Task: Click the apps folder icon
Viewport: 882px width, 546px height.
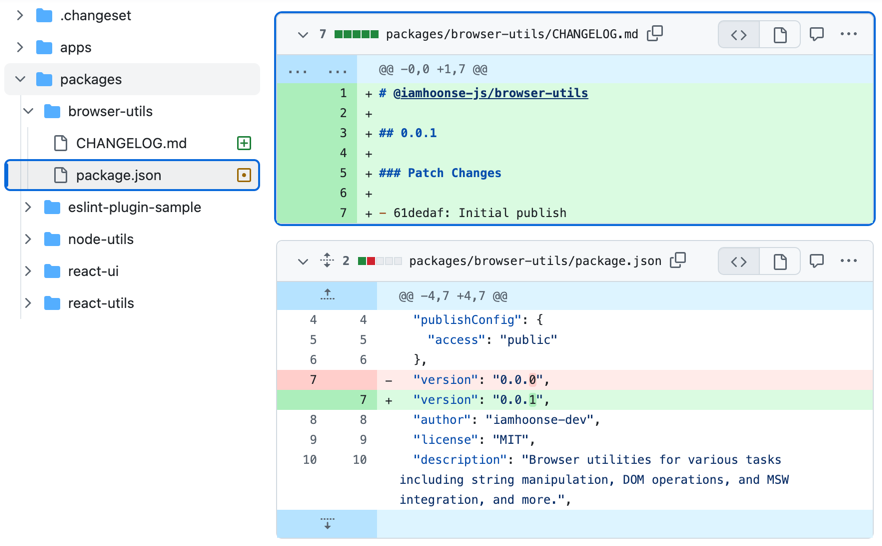Action: (44, 47)
